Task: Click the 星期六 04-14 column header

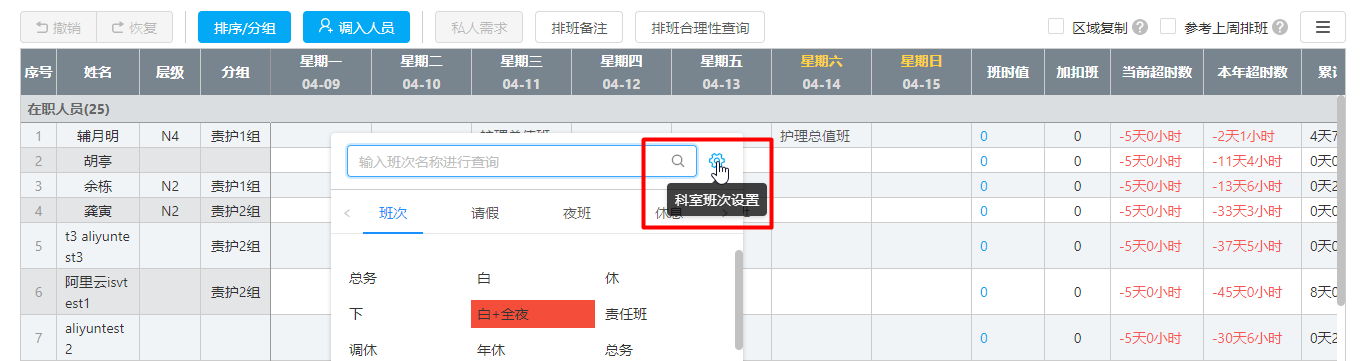Action: [821, 73]
